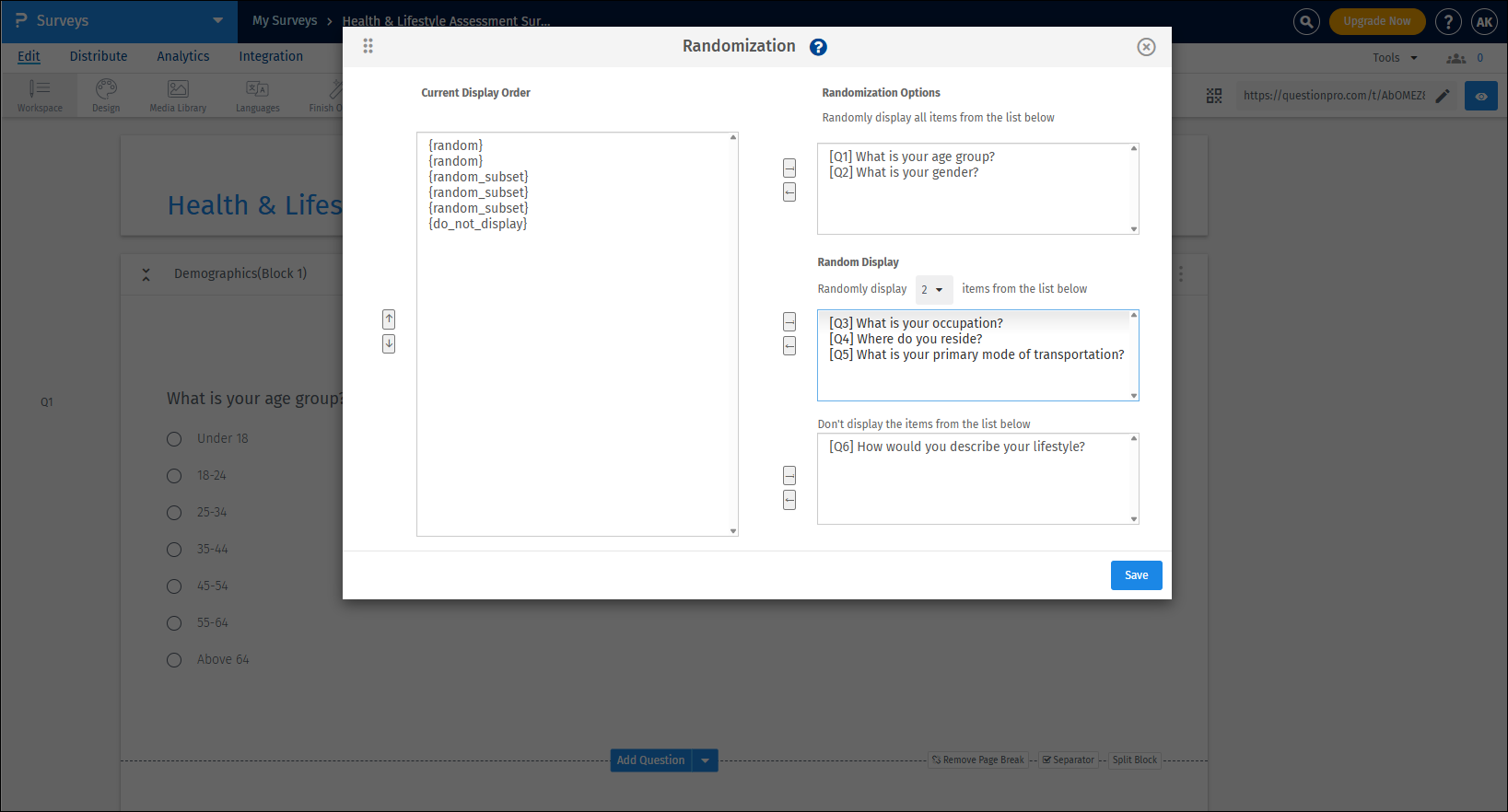Click right arrow beside the Random Display list
The width and height of the screenshot is (1508, 812).
coord(789,321)
